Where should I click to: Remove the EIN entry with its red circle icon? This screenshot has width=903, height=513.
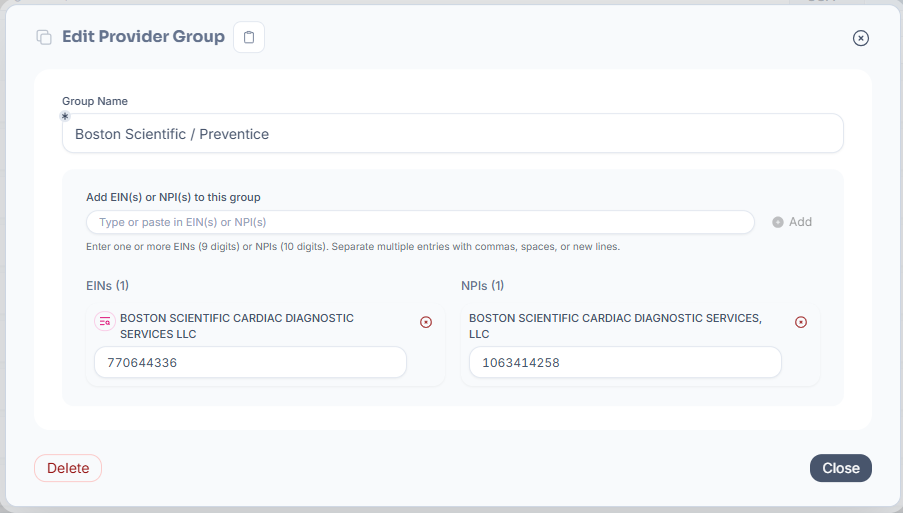(426, 322)
